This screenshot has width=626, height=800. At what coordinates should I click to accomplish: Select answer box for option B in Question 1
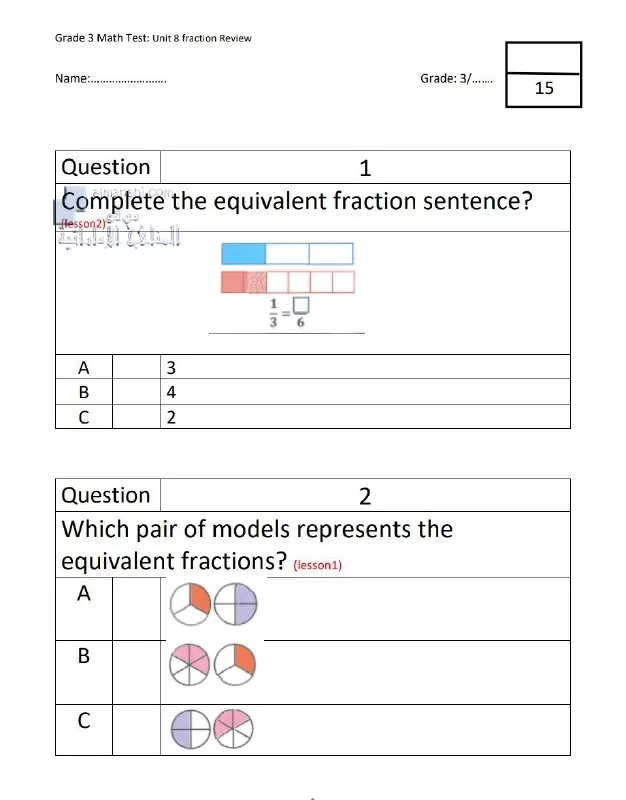(x=136, y=392)
